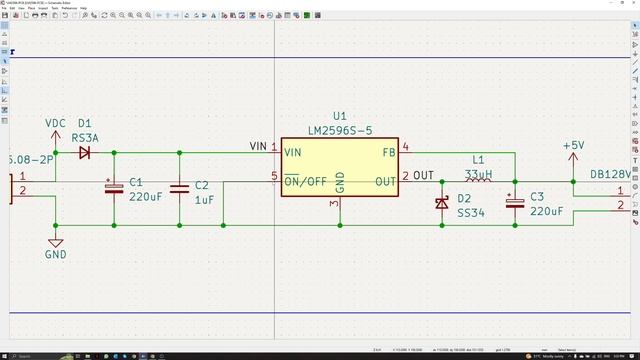Select the Add Bus tool
640x360 pixels.
tap(635, 71)
